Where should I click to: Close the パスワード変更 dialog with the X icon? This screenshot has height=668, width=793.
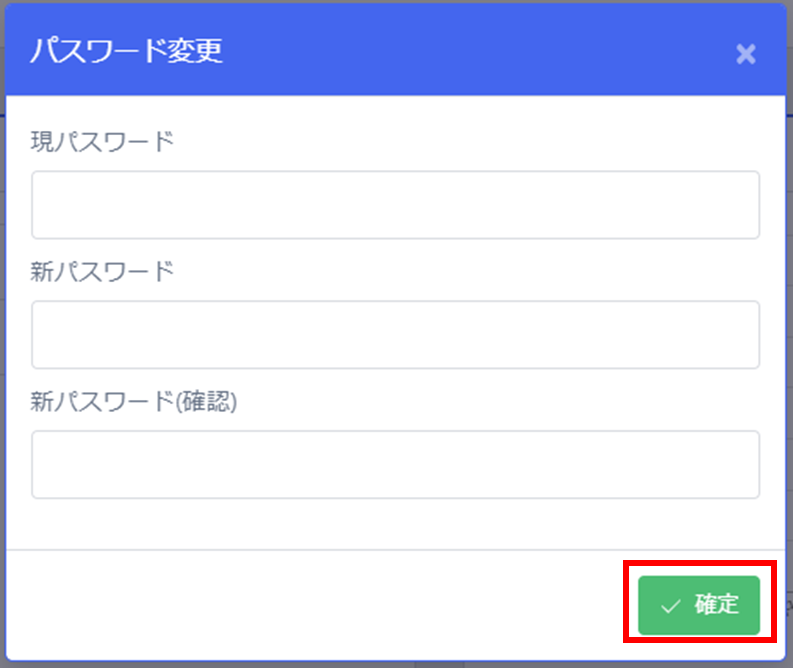(x=745, y=54)
